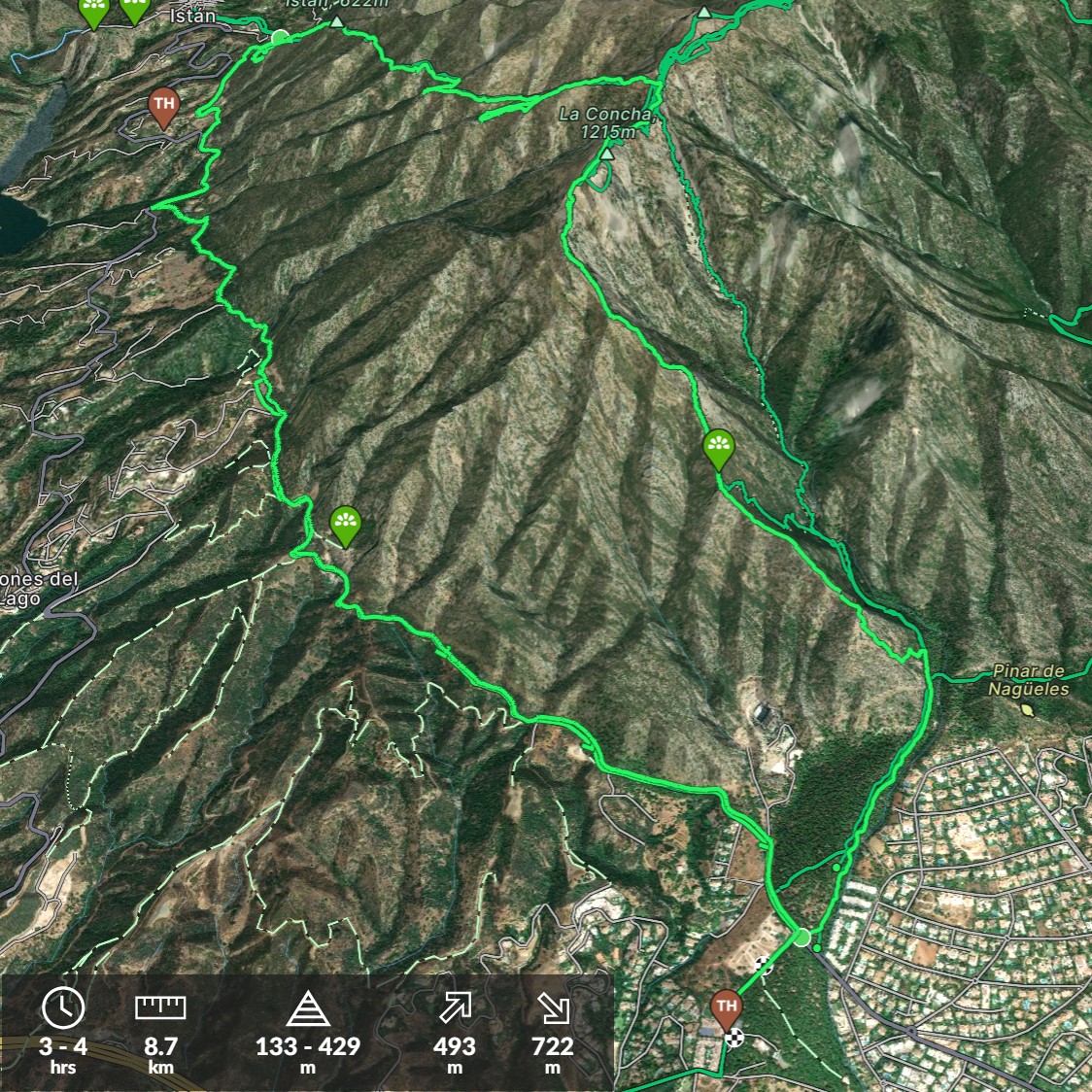
Task: Click the Istán town label
Action: coord(192,16)
